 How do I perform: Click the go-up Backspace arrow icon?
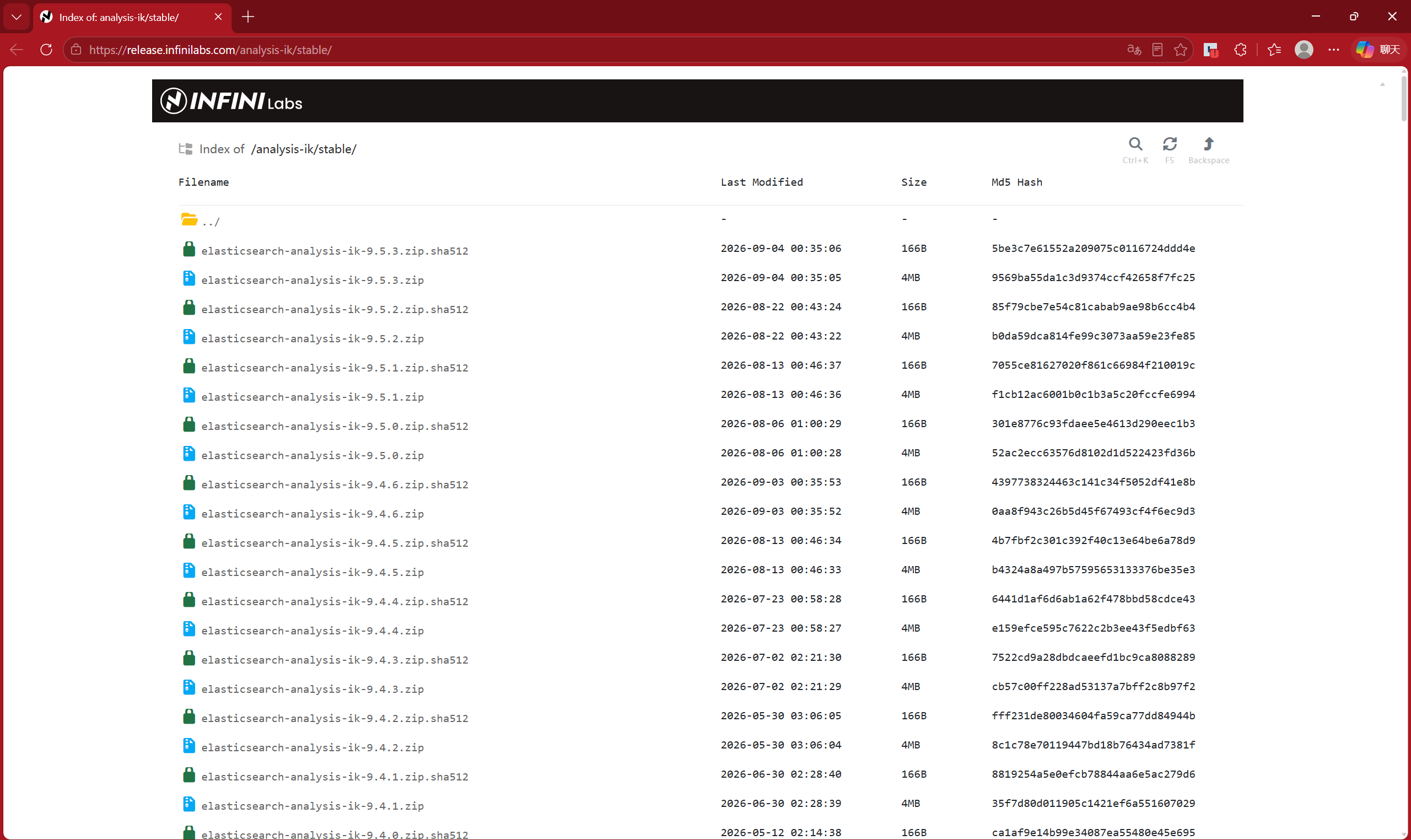pyautogui.click(x=1208, y=144)
